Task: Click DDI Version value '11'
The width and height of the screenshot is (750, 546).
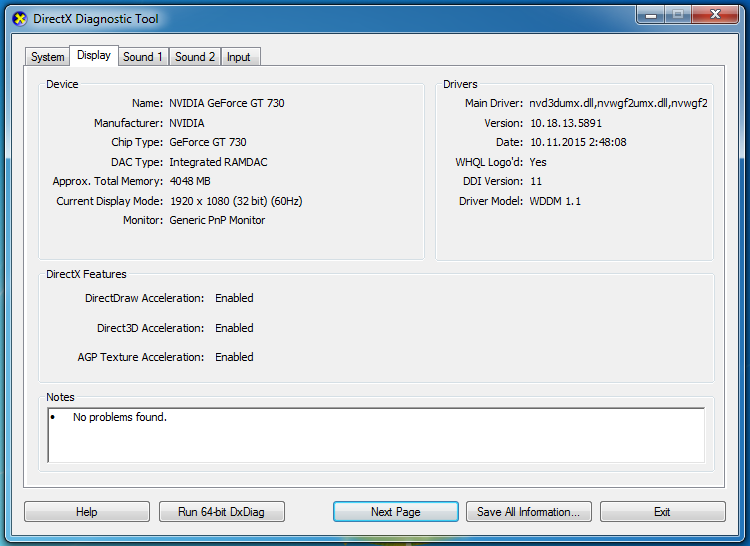Action: [x=536, y=181]
